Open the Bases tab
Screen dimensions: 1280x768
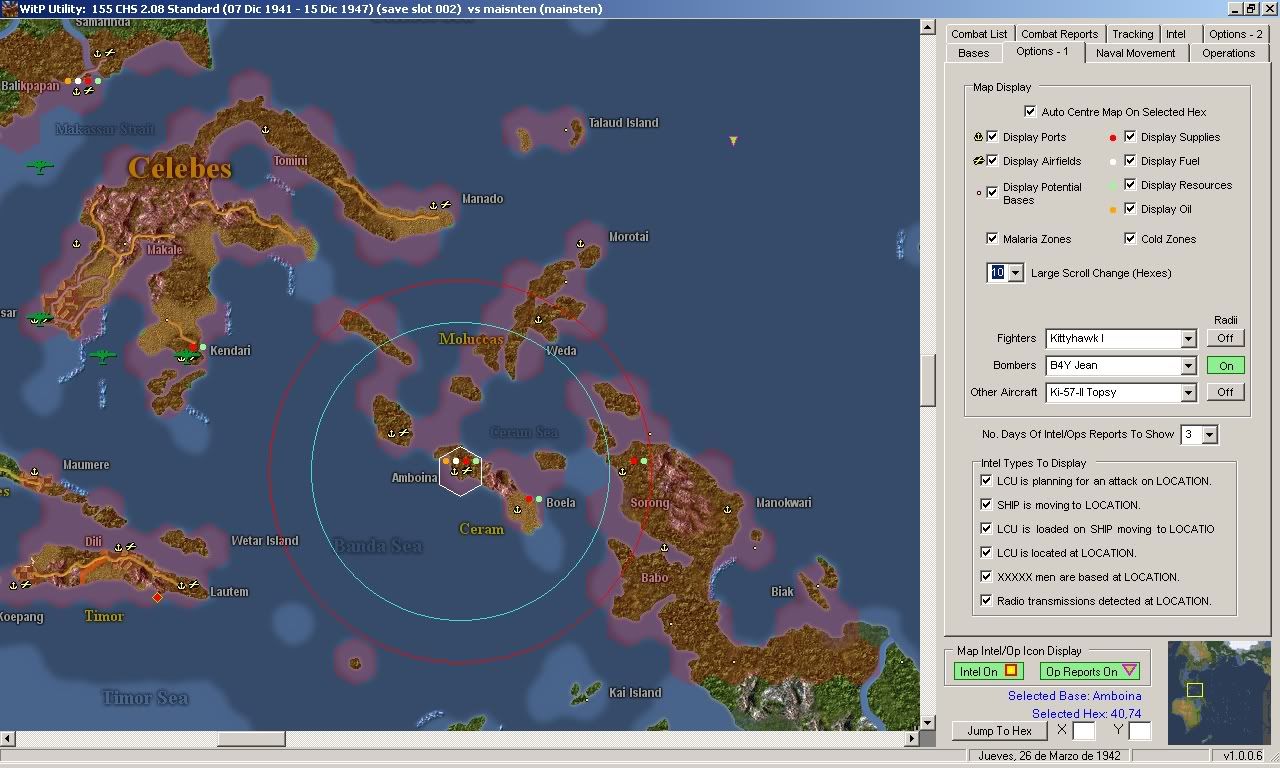click(973, 53)
